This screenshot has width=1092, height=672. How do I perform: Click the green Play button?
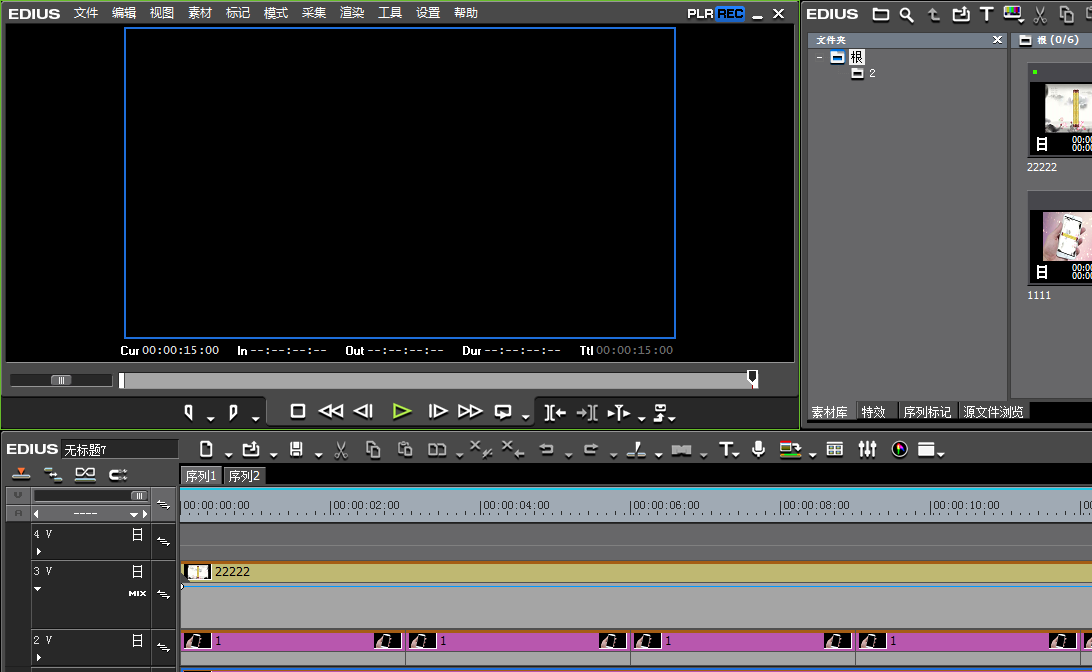pyautogui.click(x=402, y=411)
